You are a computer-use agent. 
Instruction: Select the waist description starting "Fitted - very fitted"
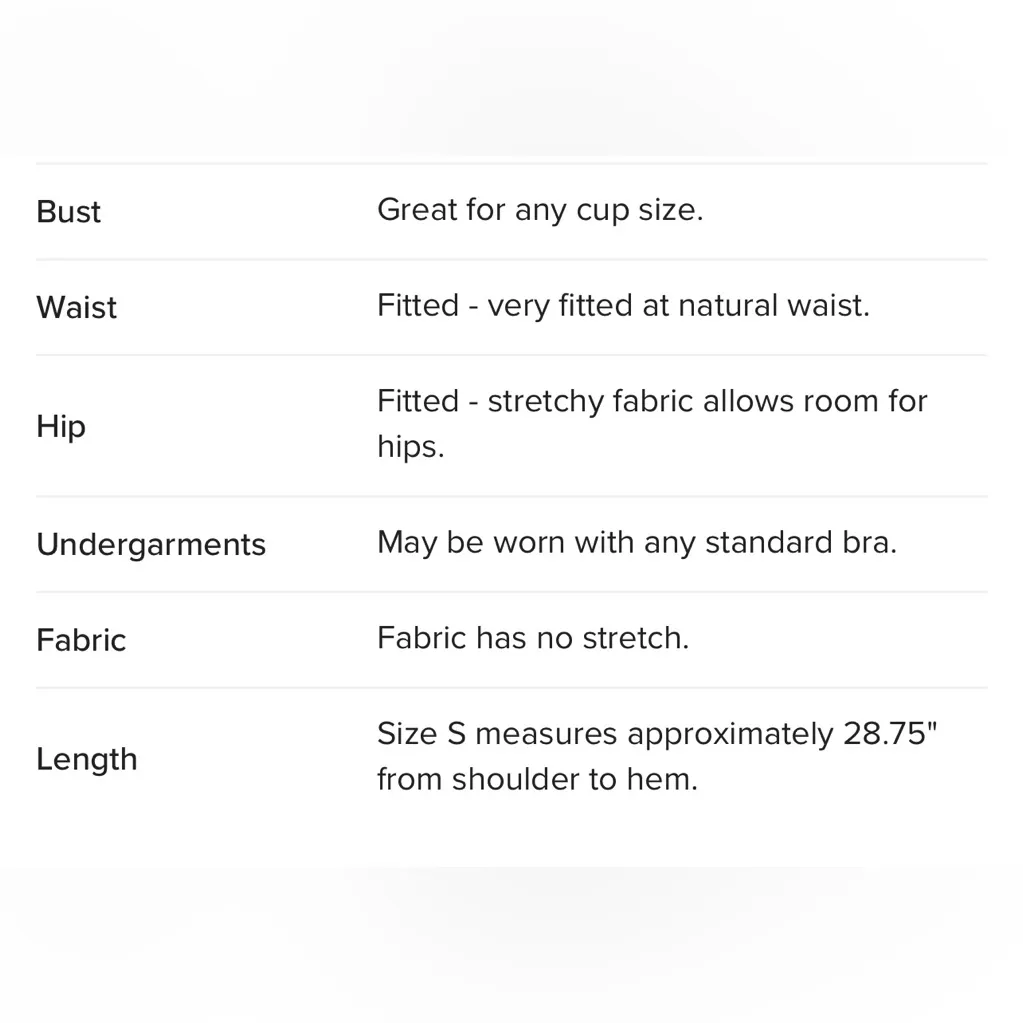pos(622,305)
